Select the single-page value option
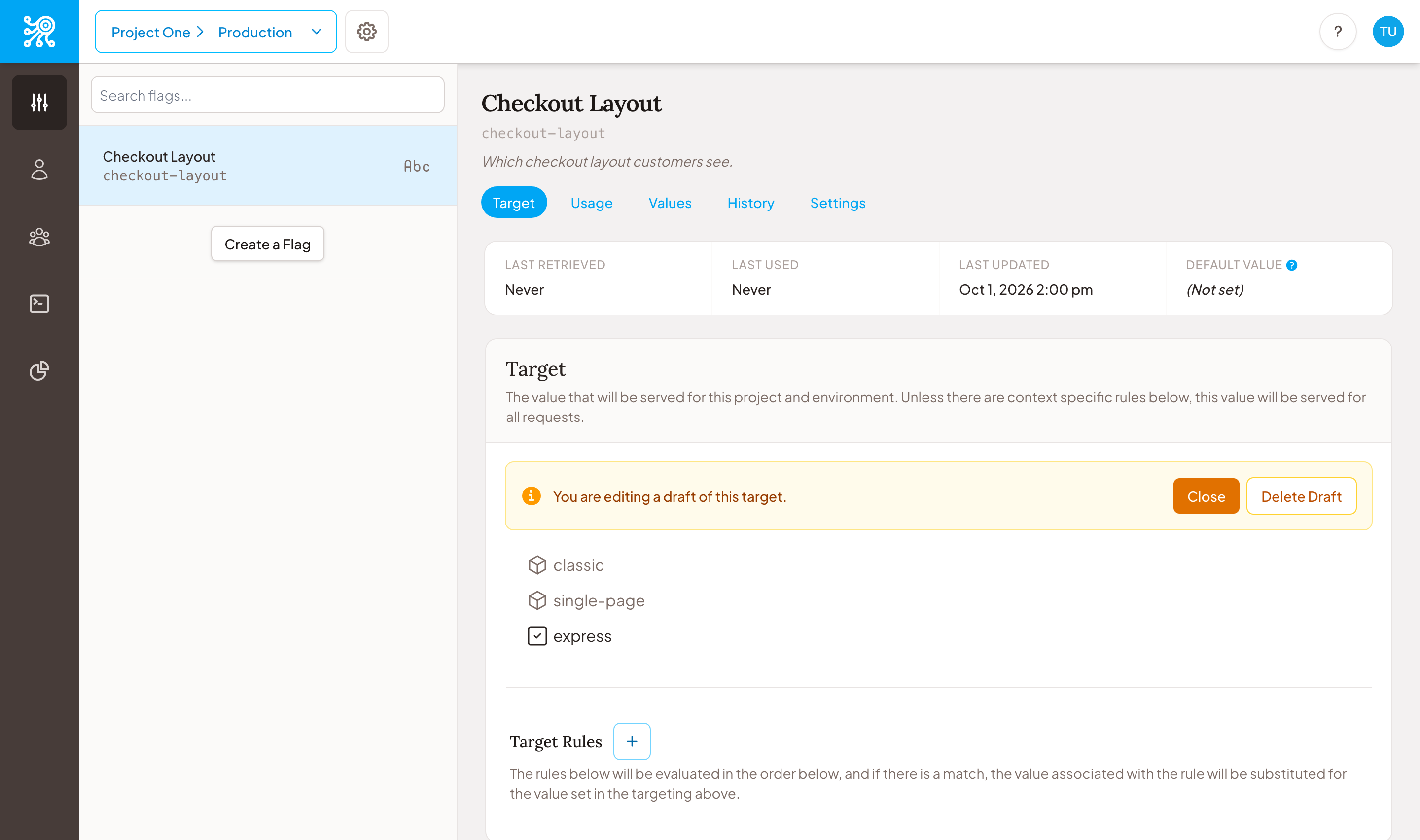 tap(586, 600)
